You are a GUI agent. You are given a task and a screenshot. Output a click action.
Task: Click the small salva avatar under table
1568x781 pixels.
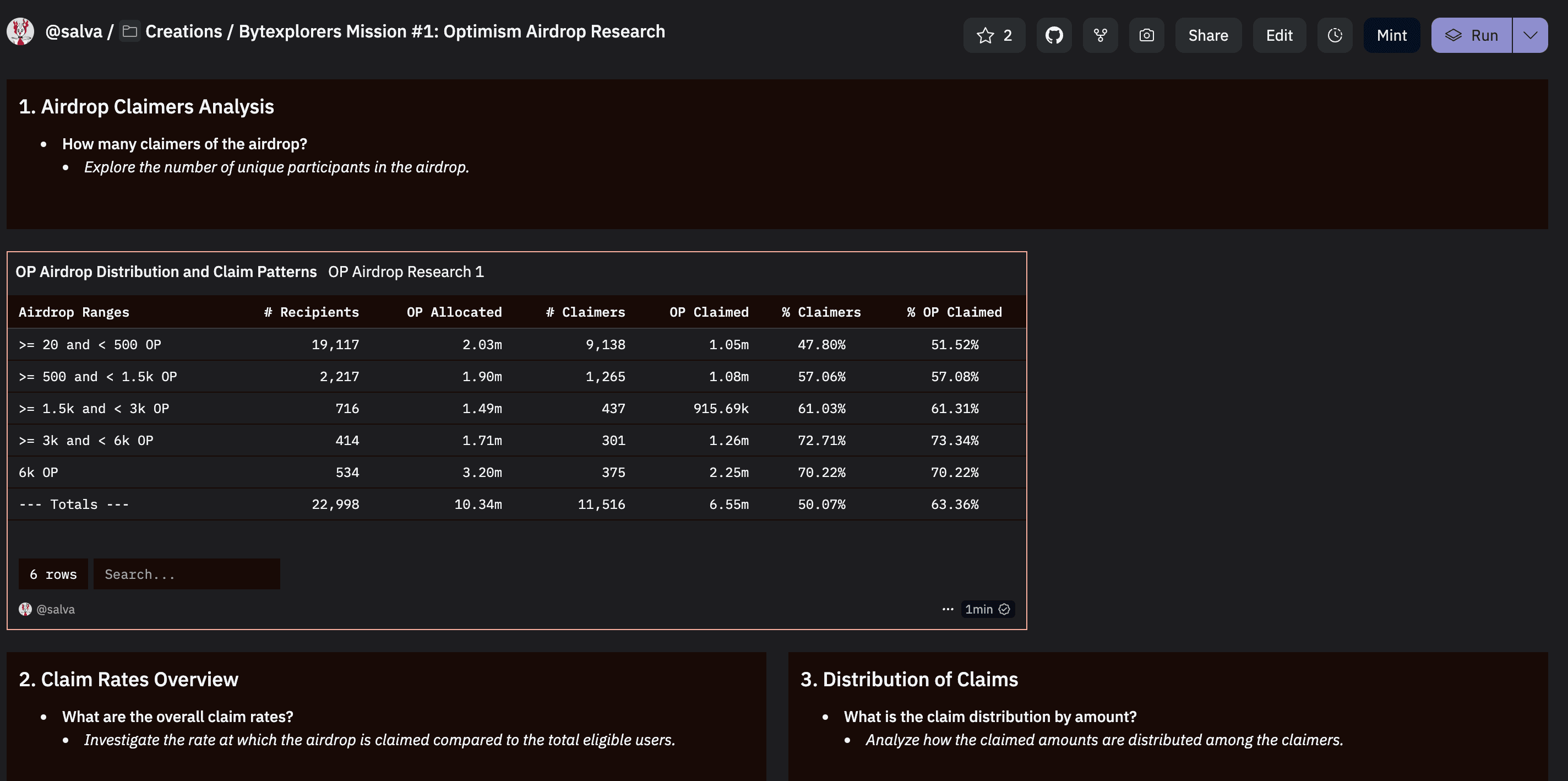point(25,609)
